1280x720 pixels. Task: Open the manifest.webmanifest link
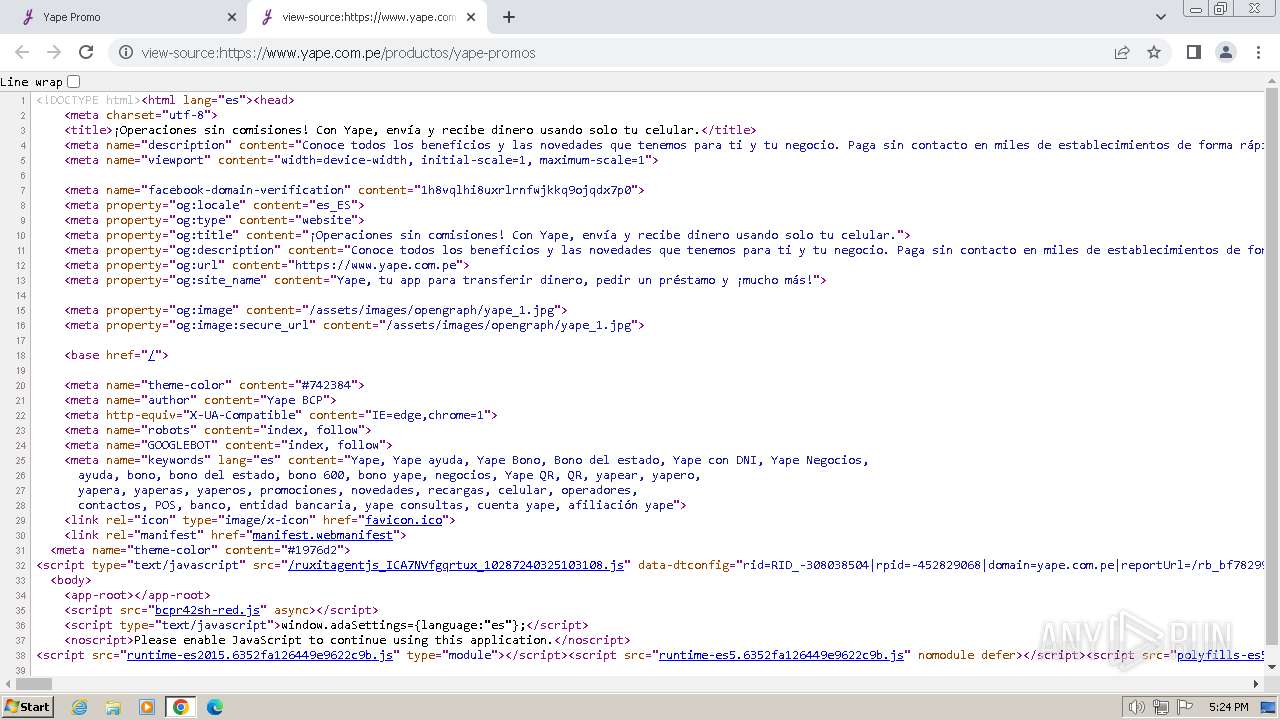click(322, 535)
